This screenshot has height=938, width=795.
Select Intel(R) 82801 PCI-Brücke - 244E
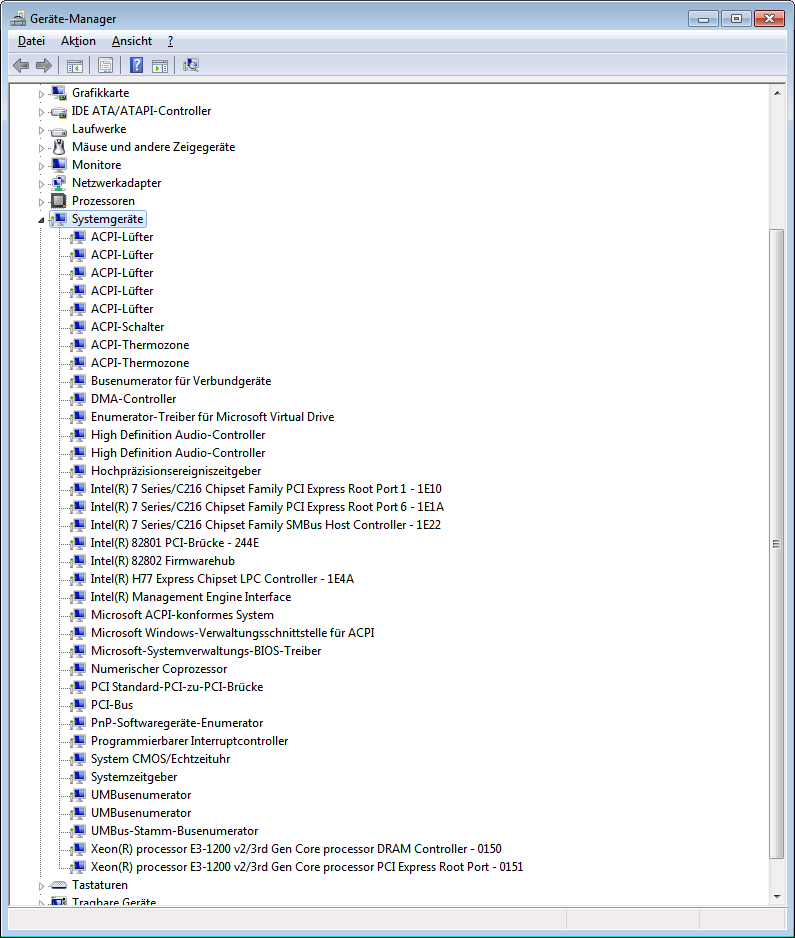(175, 543)
